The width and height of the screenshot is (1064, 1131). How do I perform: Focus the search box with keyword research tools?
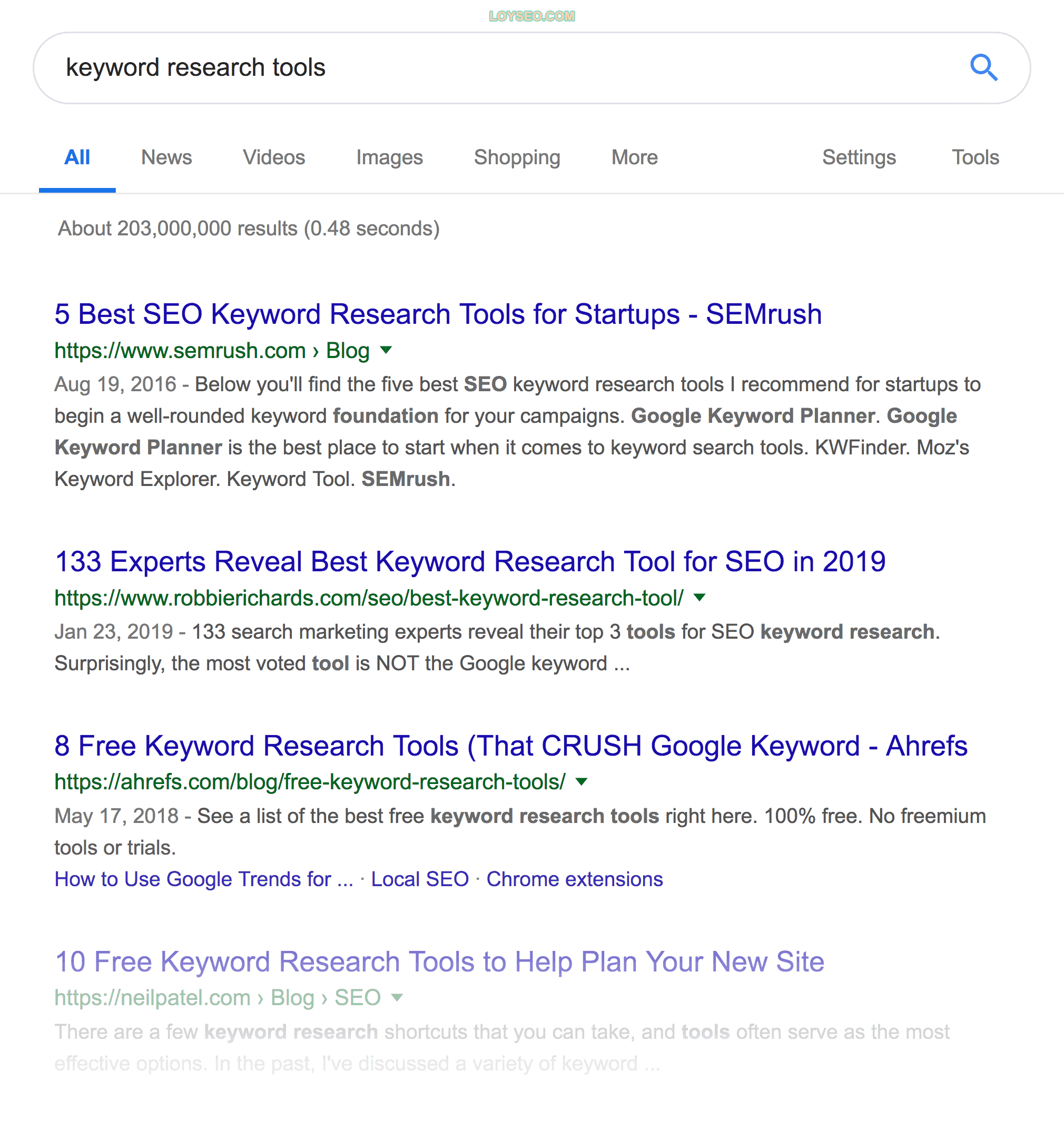[531, 68]
